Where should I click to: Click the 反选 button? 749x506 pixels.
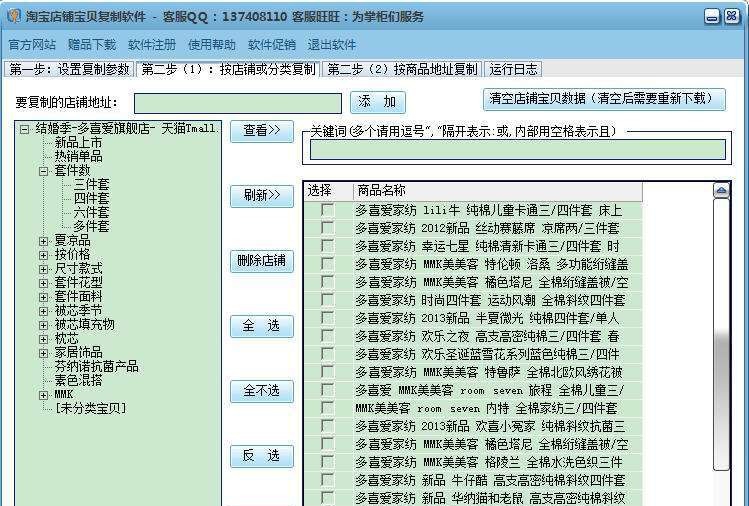point(262,456)
